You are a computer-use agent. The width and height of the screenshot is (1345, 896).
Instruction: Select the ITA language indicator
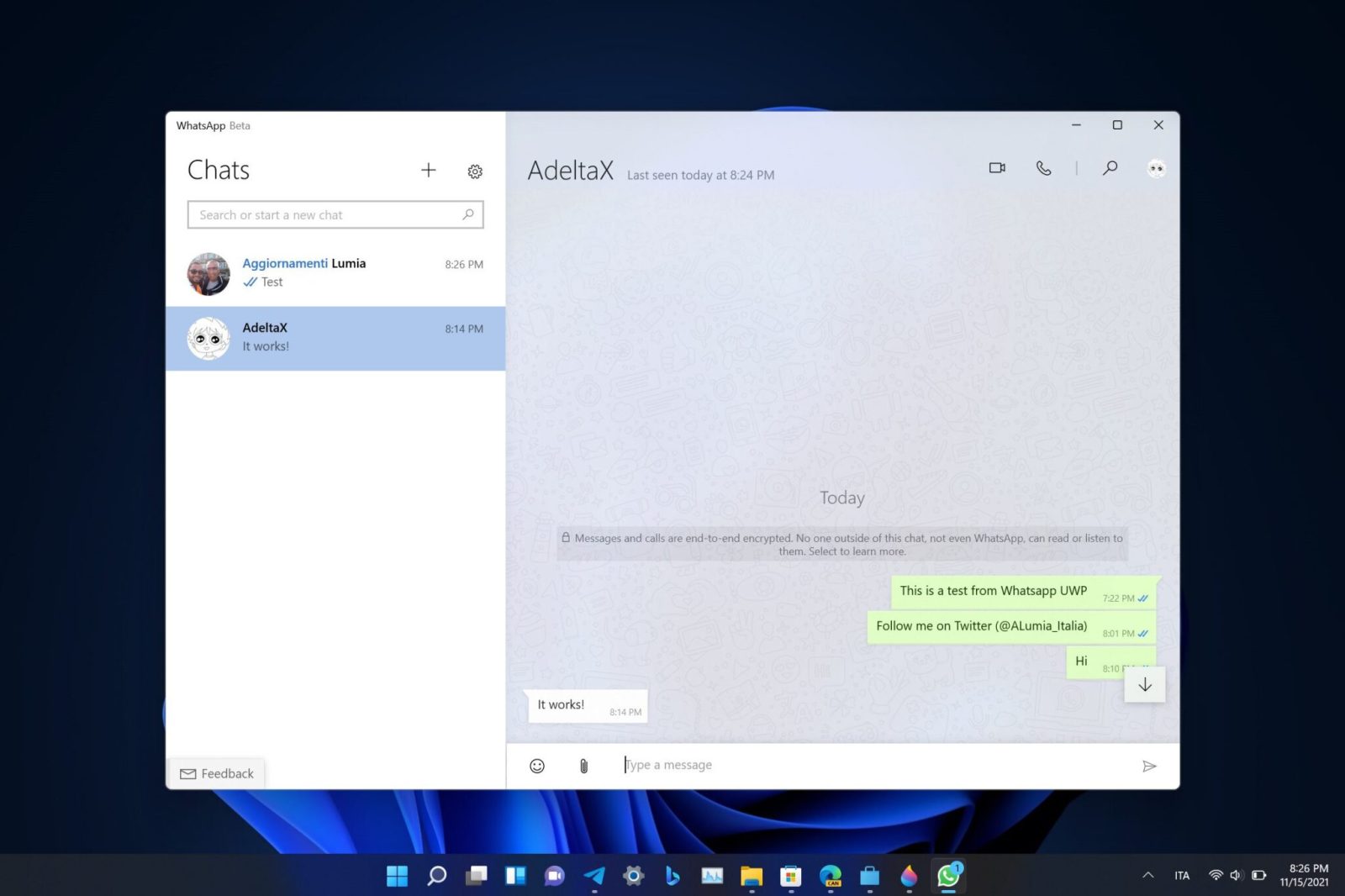[x=1182, y=875]
